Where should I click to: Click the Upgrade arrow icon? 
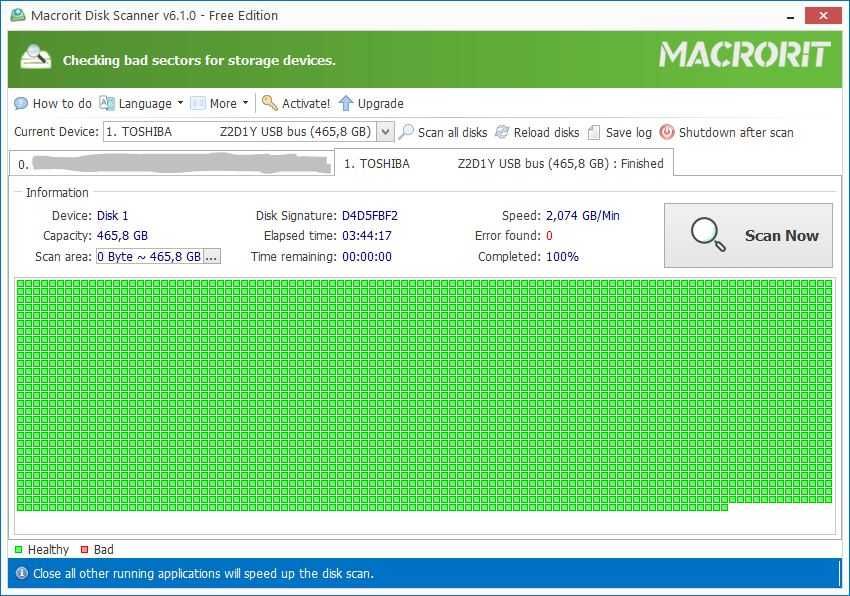(346, 102)
